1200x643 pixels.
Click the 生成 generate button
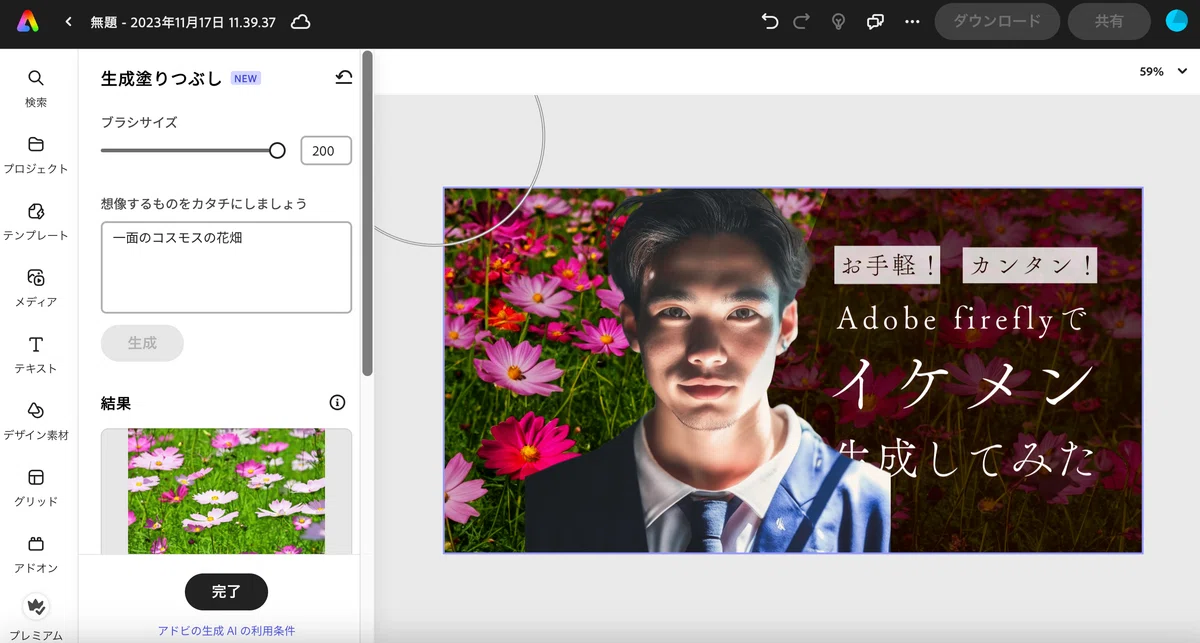tap(142, 343)
